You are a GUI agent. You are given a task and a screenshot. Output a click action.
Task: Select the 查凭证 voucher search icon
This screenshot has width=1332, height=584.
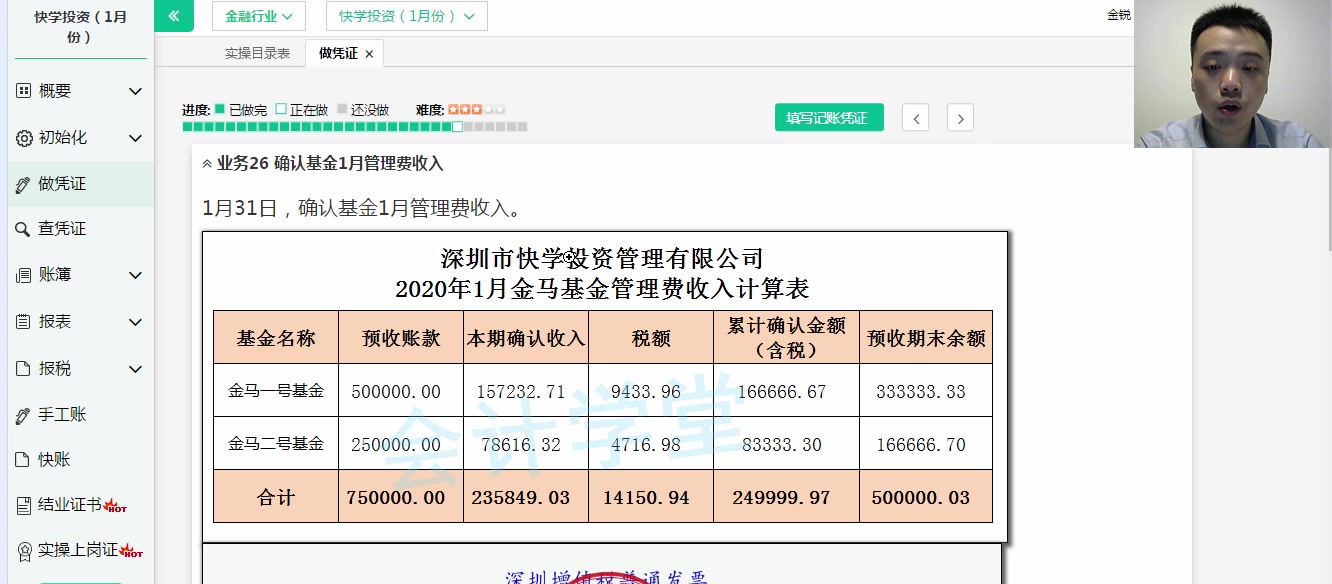[60, 228]
